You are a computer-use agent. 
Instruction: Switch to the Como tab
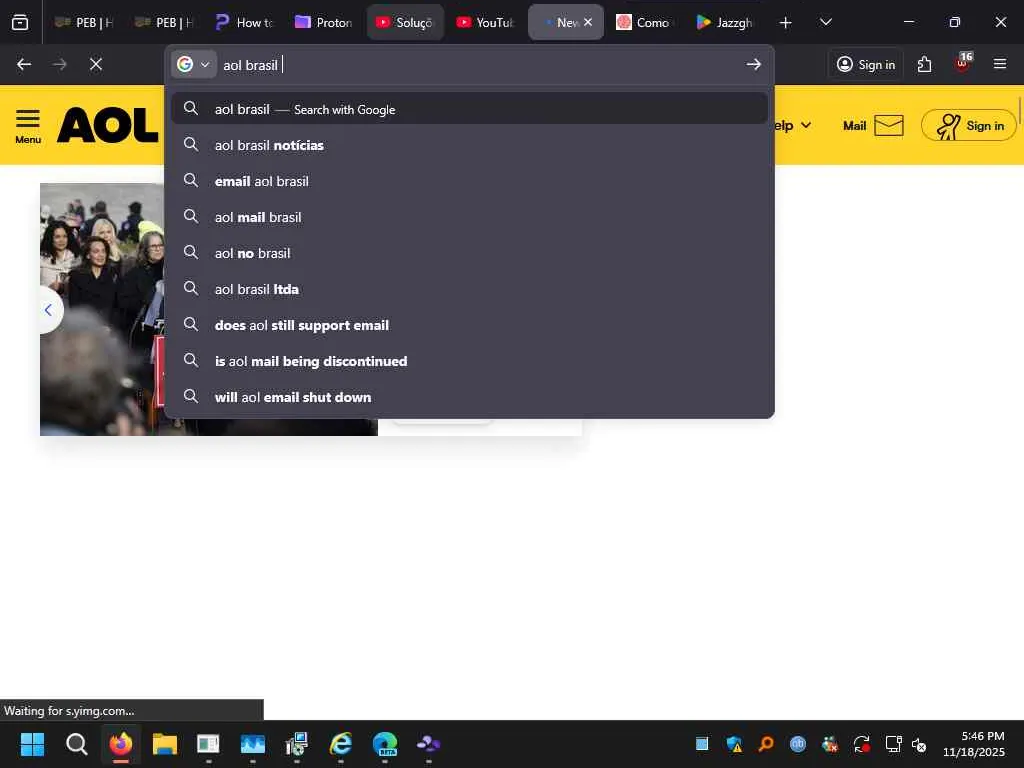pyautogui.click(x=645, y=22)
